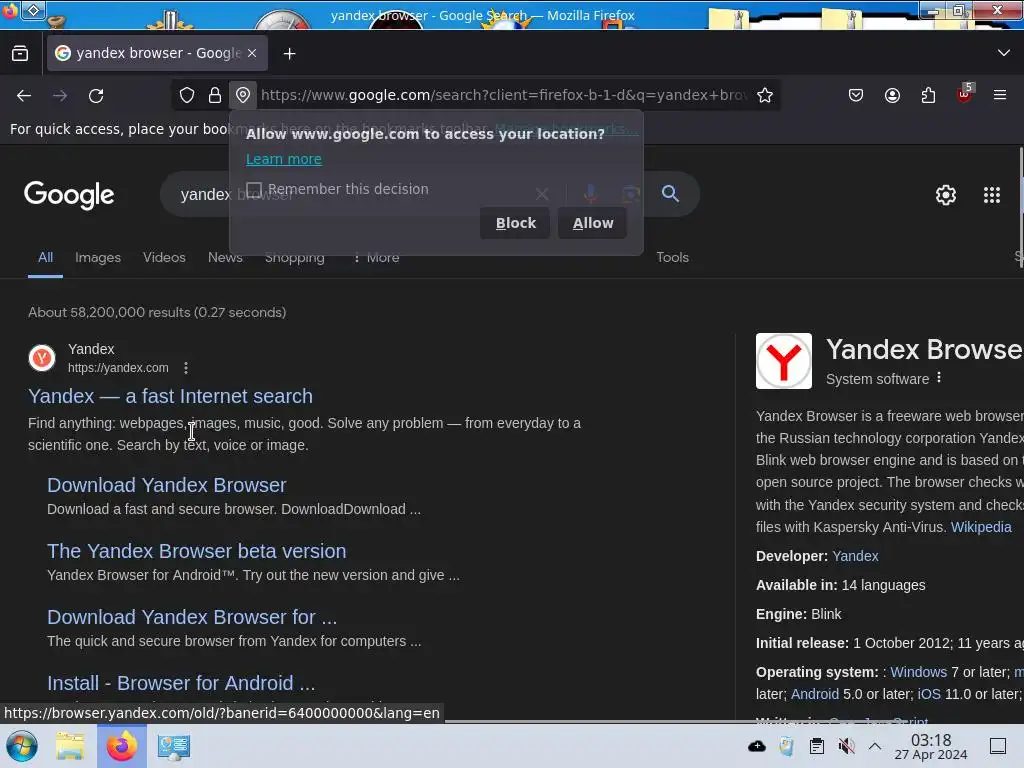The width and height of the screenshot is (1024, 768).
Task: Go back with the back arrow
Action: point(24,95)
